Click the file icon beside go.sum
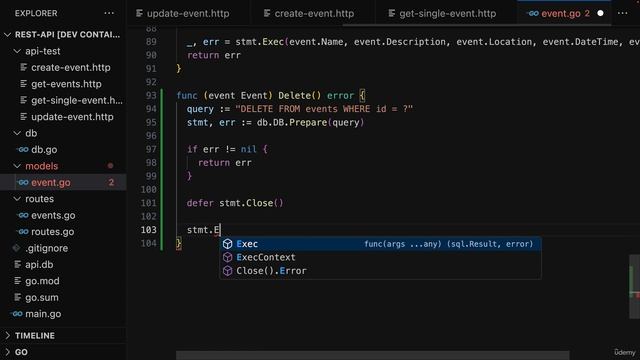The width and height of the screenshot is (640, 360). coord(18,297)
